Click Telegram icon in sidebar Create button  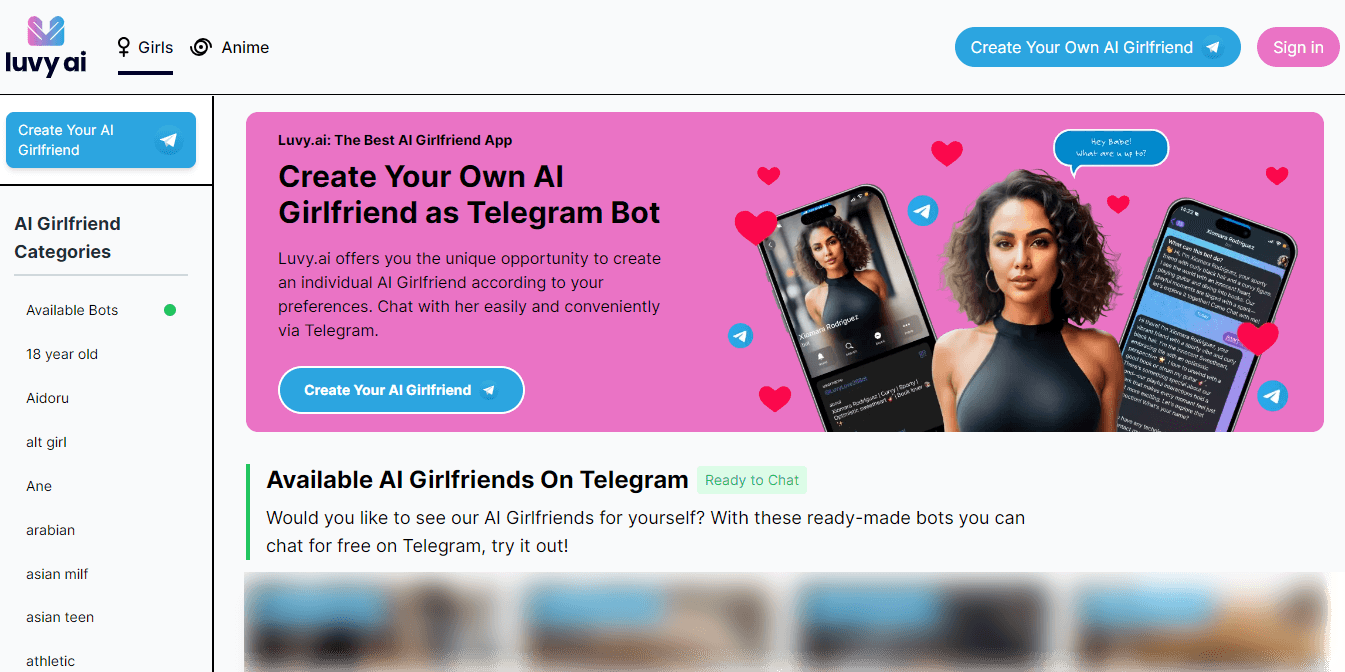point(168,140)
